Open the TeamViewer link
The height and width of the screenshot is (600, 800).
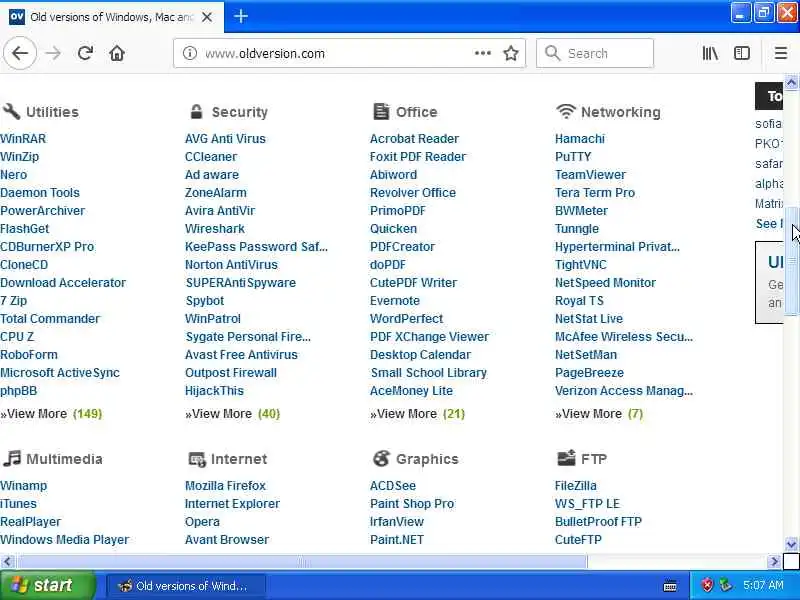(x=590, y=174)
